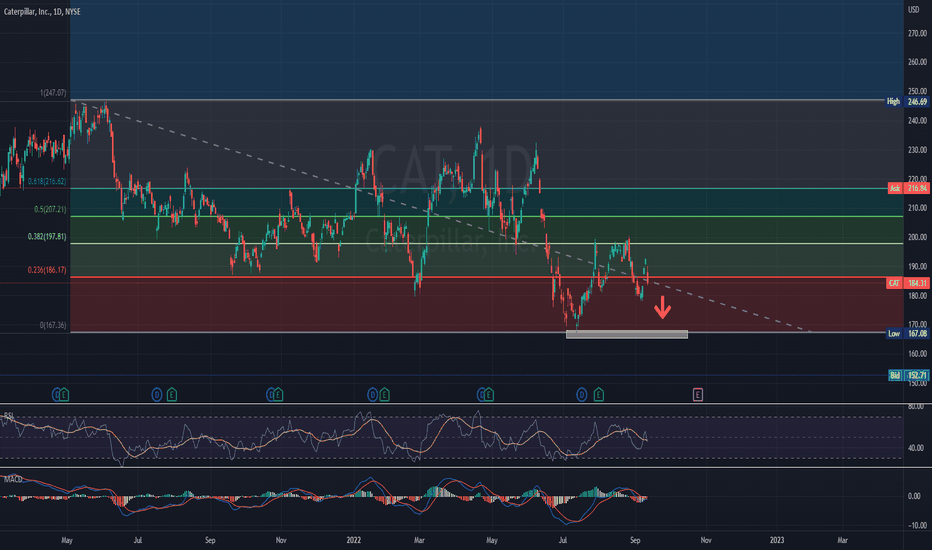Click the 240.00 price axis label

[918, 121]
